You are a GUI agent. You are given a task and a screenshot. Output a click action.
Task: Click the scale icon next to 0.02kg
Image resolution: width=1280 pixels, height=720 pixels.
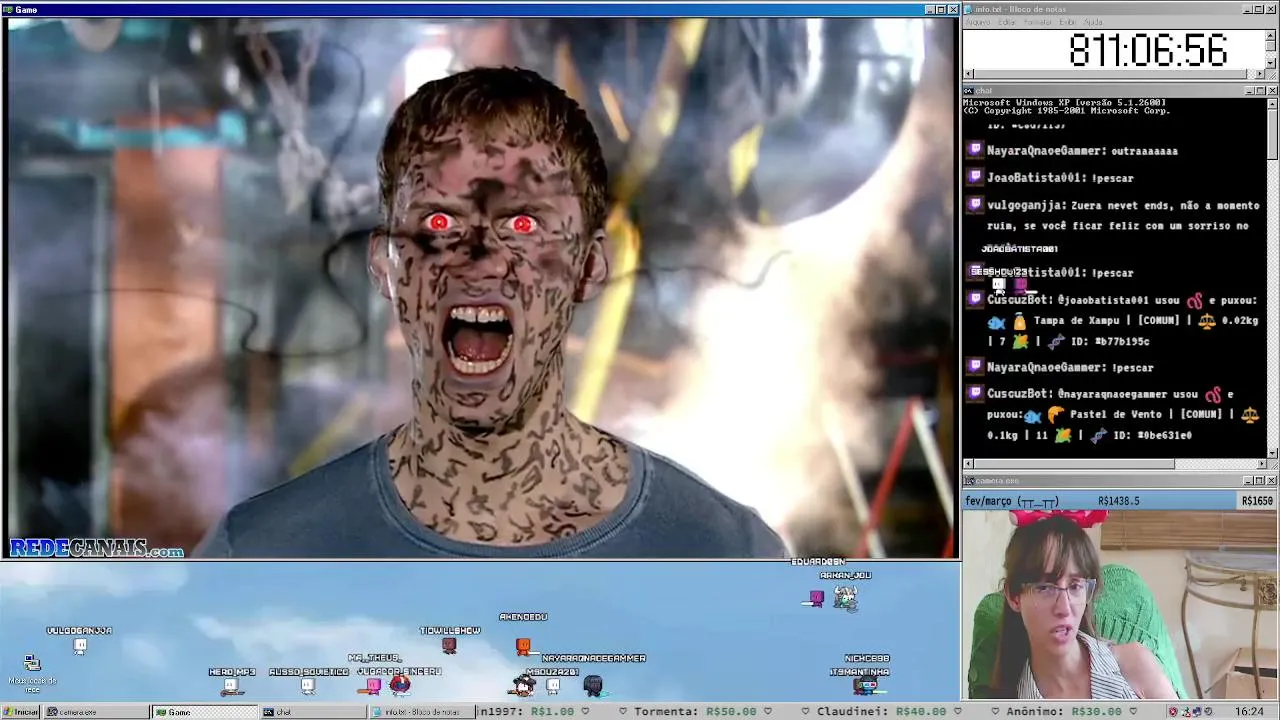pyautogui.click(x=1207, y=320)
